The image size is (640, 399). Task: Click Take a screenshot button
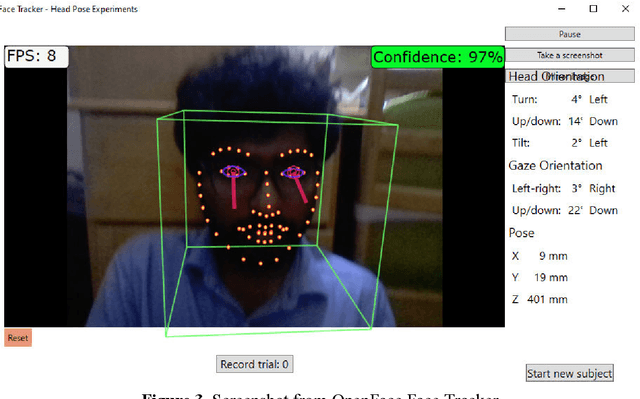point(569,55)
